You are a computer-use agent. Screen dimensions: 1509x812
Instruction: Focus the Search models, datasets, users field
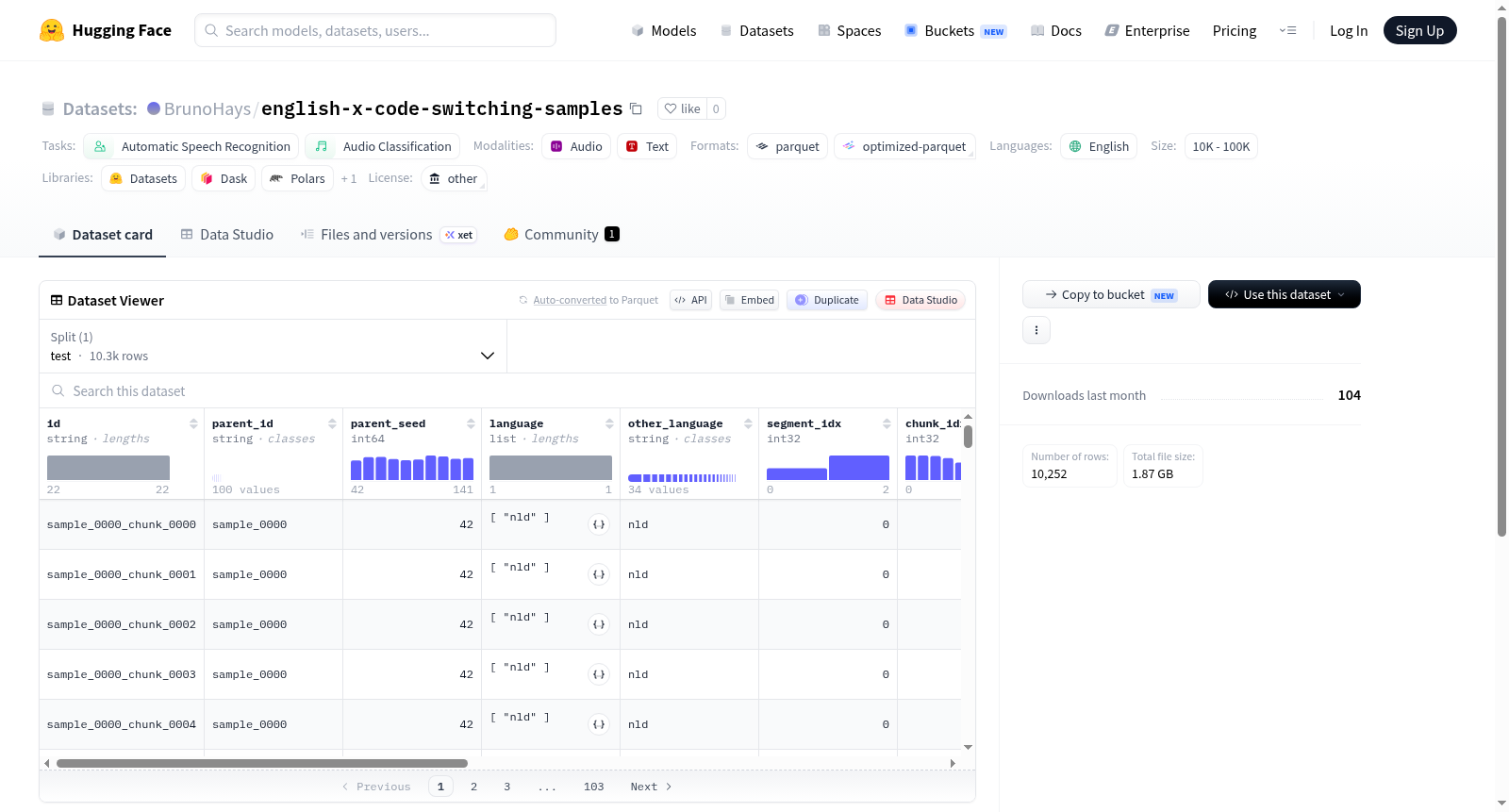[x=375, y=30]
